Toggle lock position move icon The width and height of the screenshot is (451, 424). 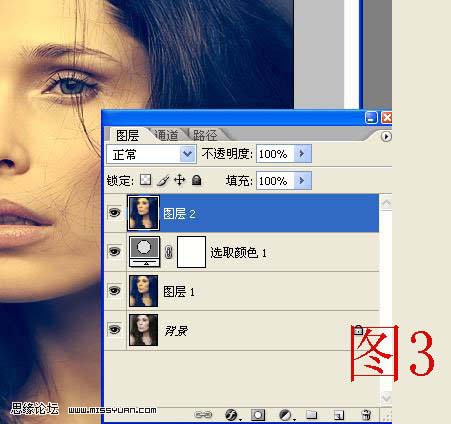click(180, 180)
